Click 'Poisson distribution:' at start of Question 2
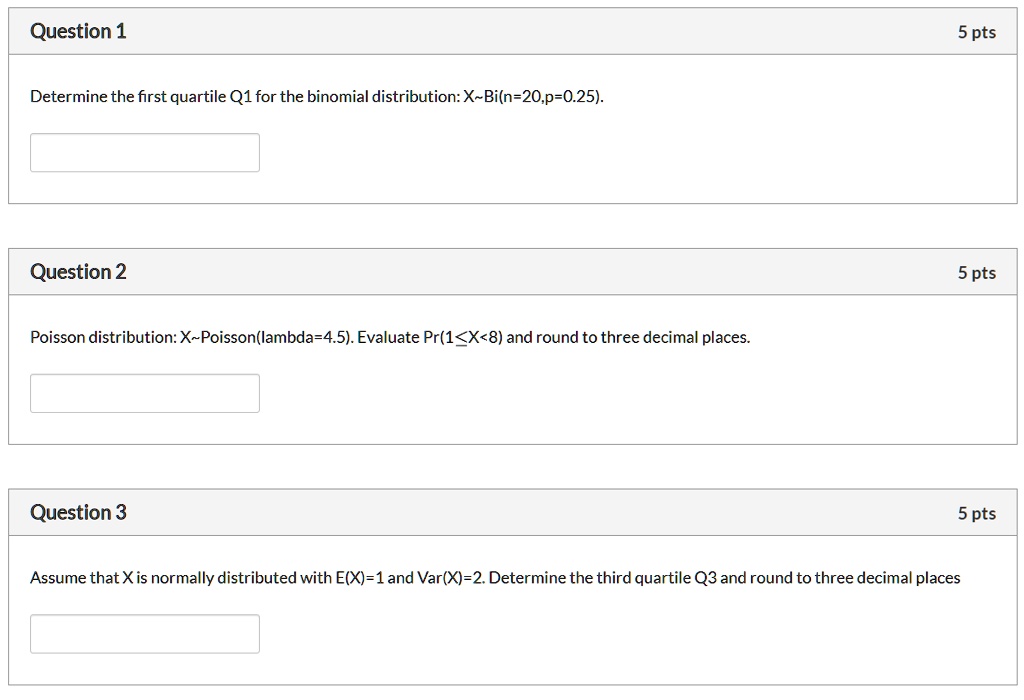 [103, 338]
